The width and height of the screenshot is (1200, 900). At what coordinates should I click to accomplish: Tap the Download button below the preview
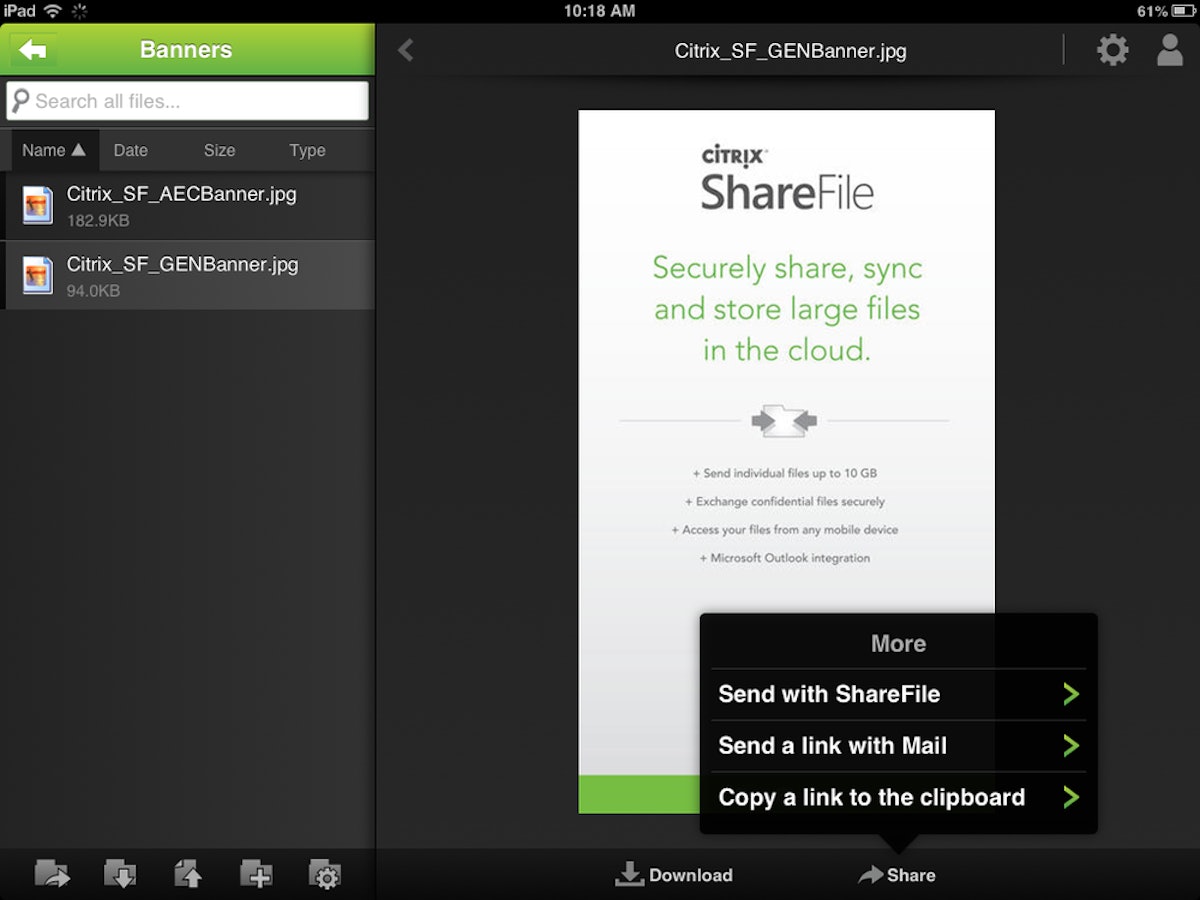click(x=673, y=875)
